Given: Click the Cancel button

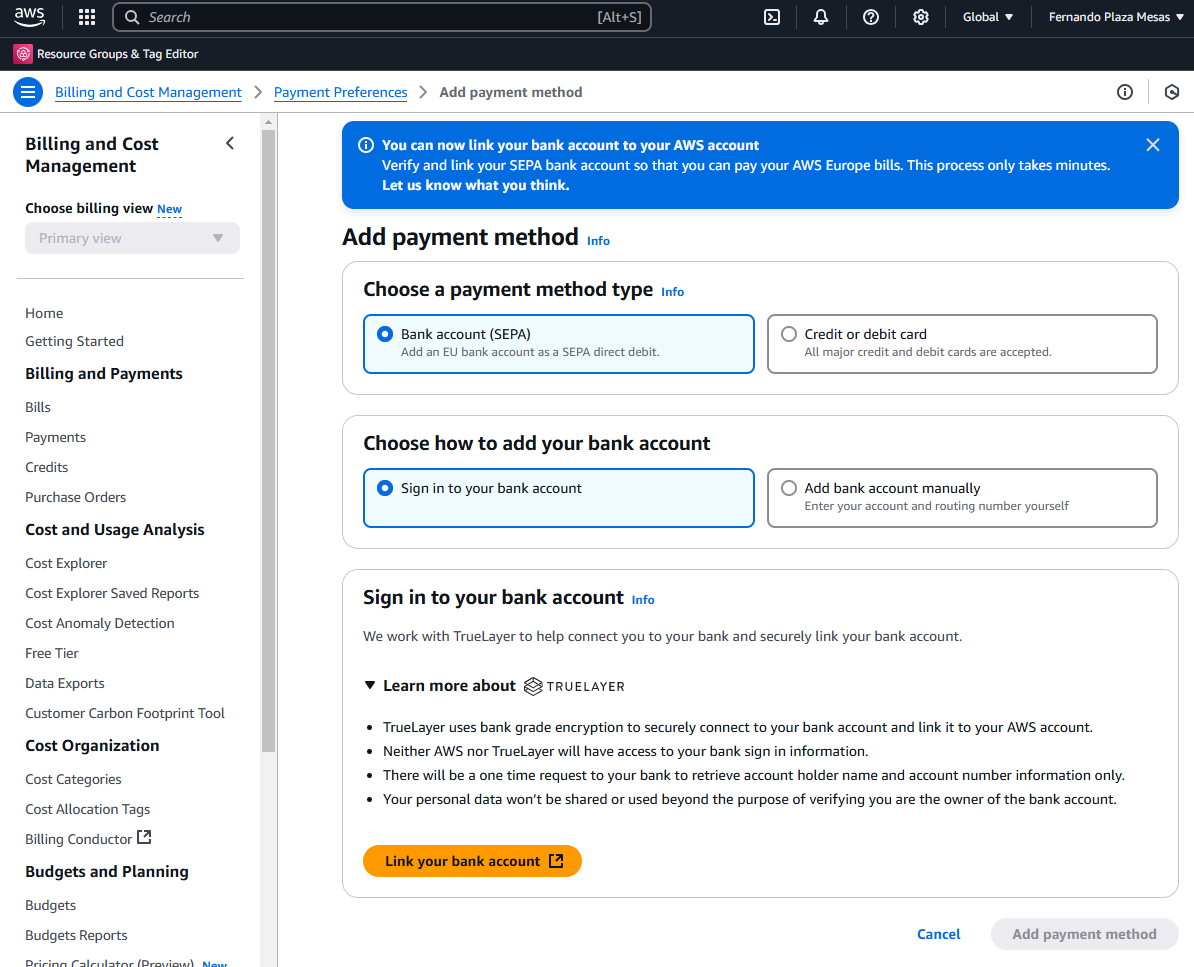Looking at the screenshot, I should [938, 934].
